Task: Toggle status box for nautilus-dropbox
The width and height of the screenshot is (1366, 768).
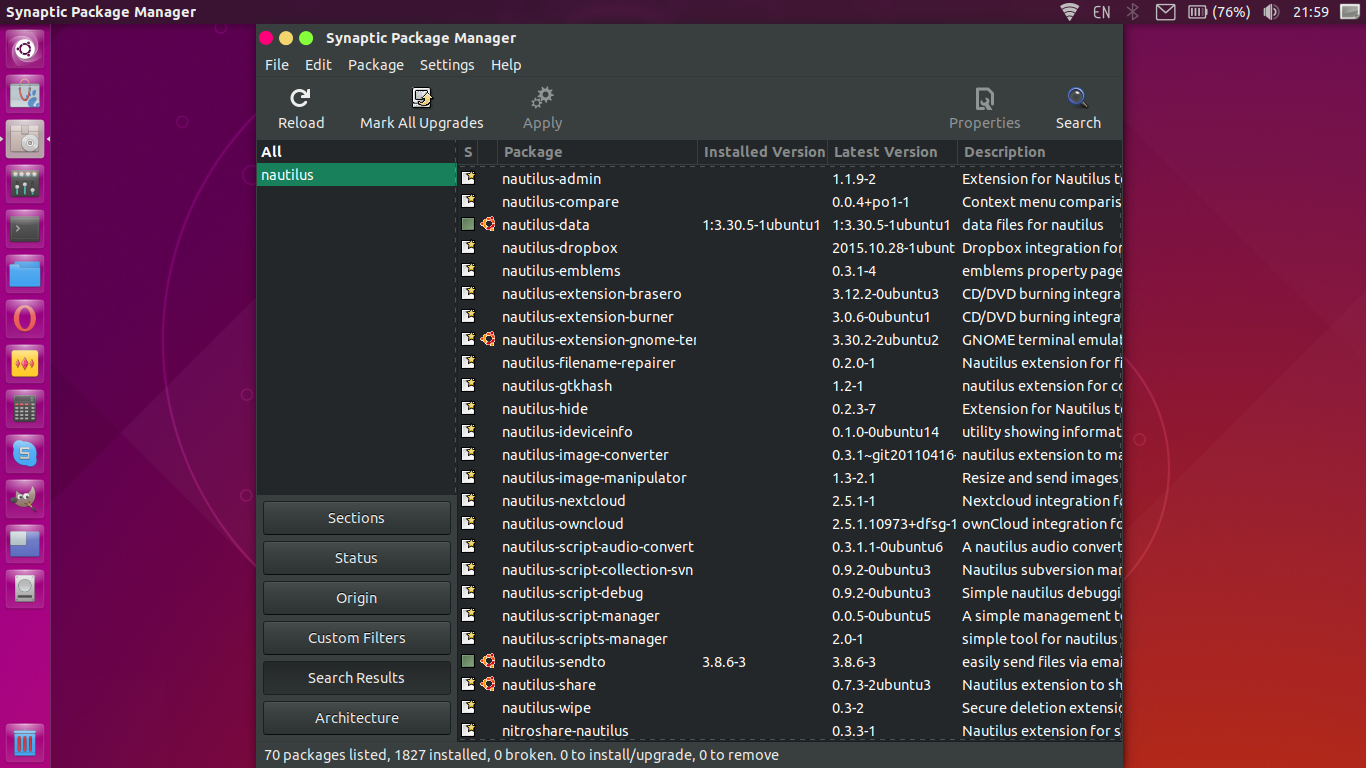Action: click(468, 248)
